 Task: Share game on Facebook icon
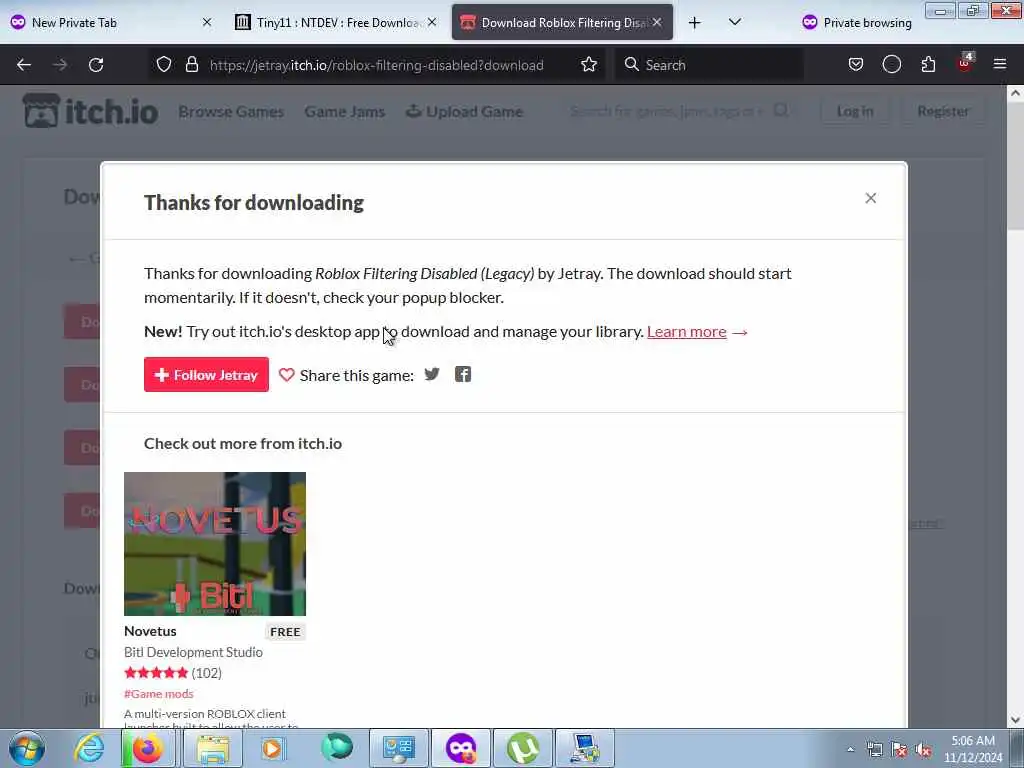point(462,374)
